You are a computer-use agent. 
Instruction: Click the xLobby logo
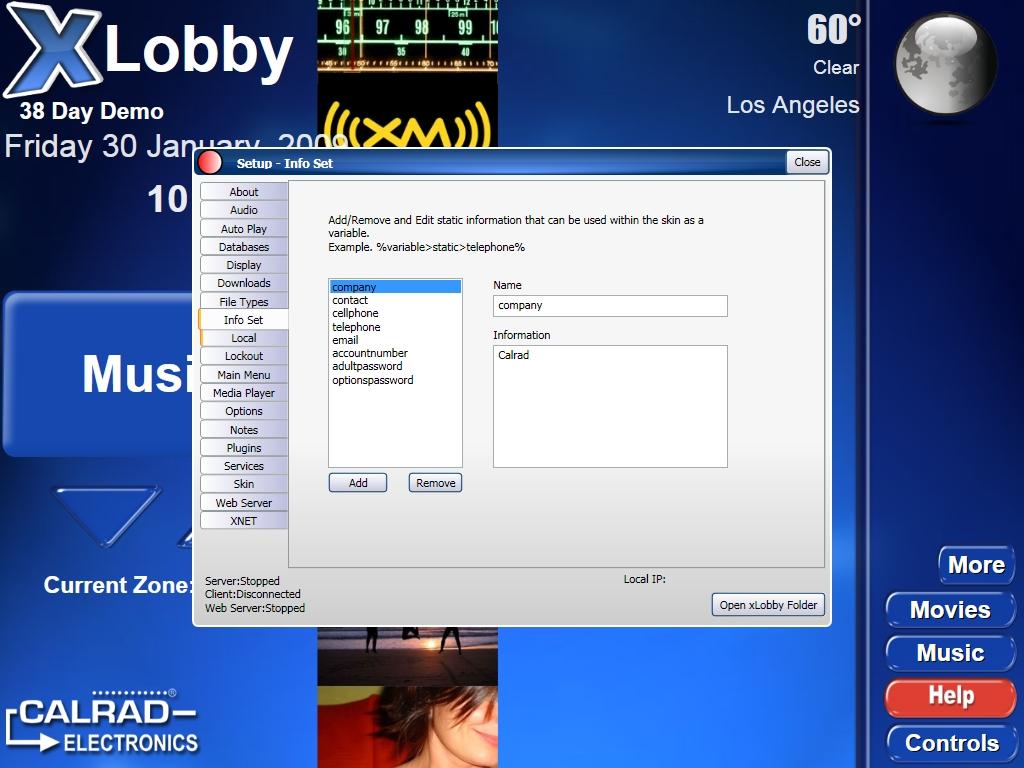click(x=149, y=50)
